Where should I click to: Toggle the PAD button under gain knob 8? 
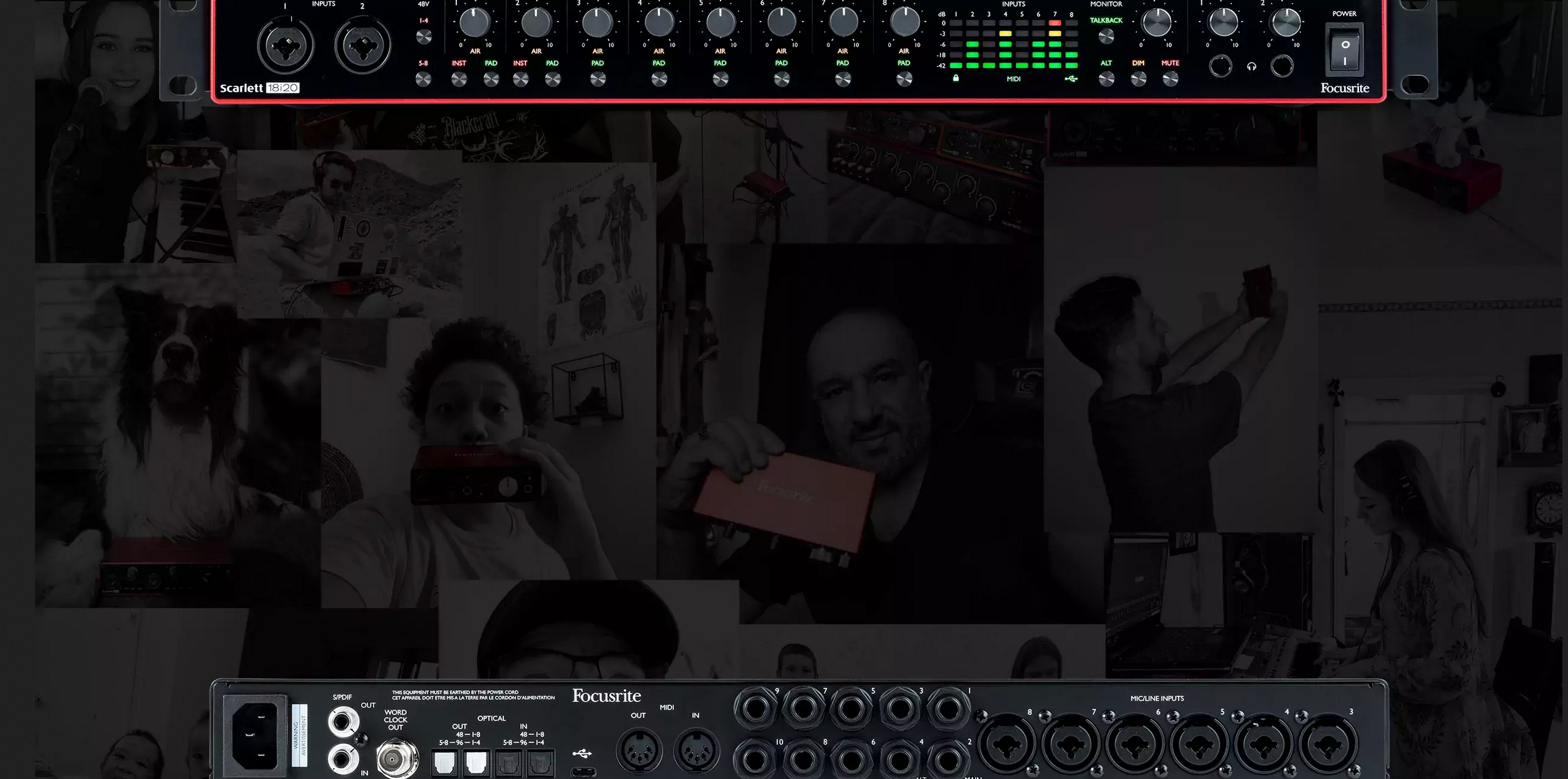tap(904, 79)
